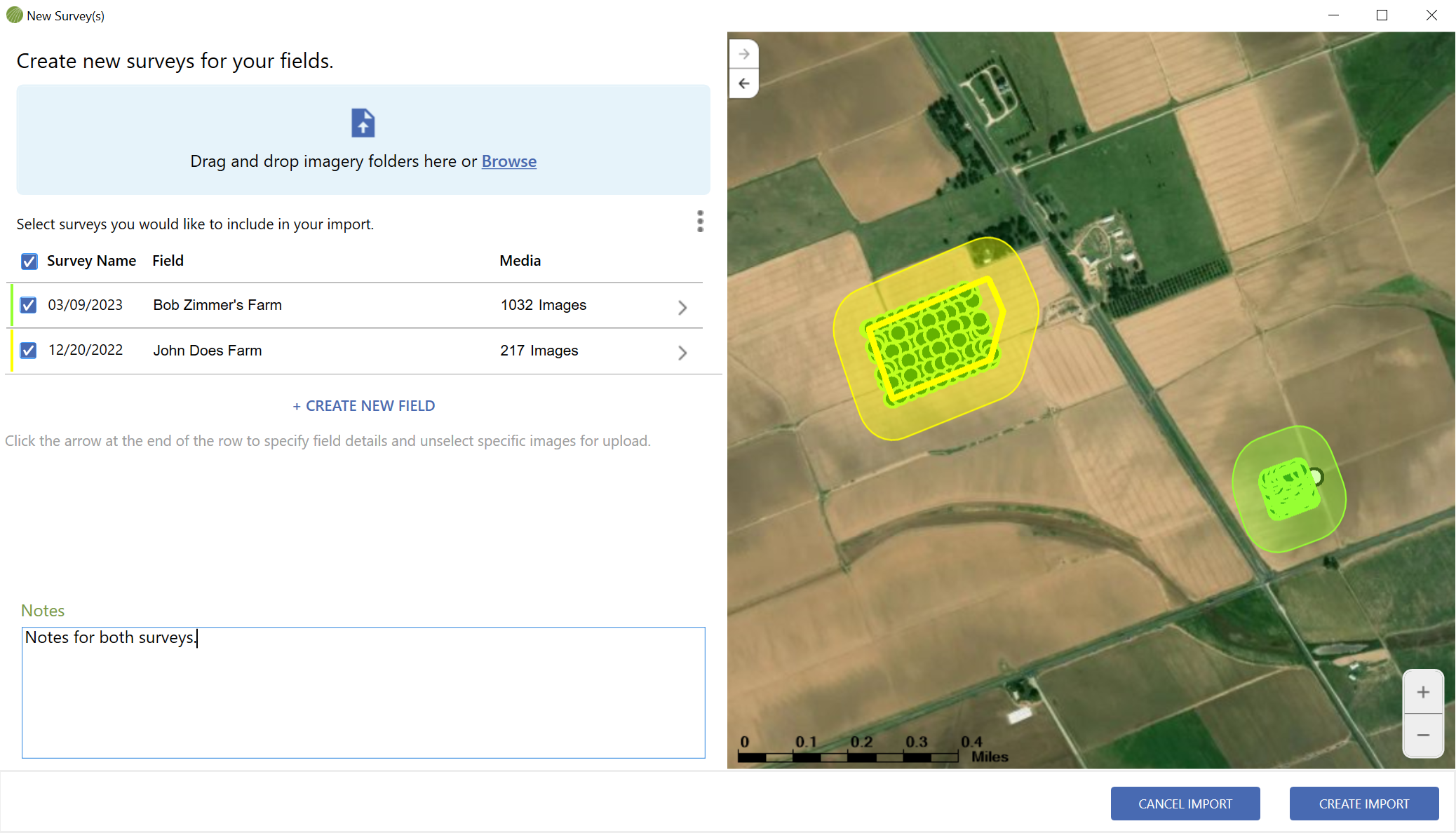The height and width of the screenshot is (833, 1456).
Task: Click the map back arrow button
Action: click(x=743, y=83)
